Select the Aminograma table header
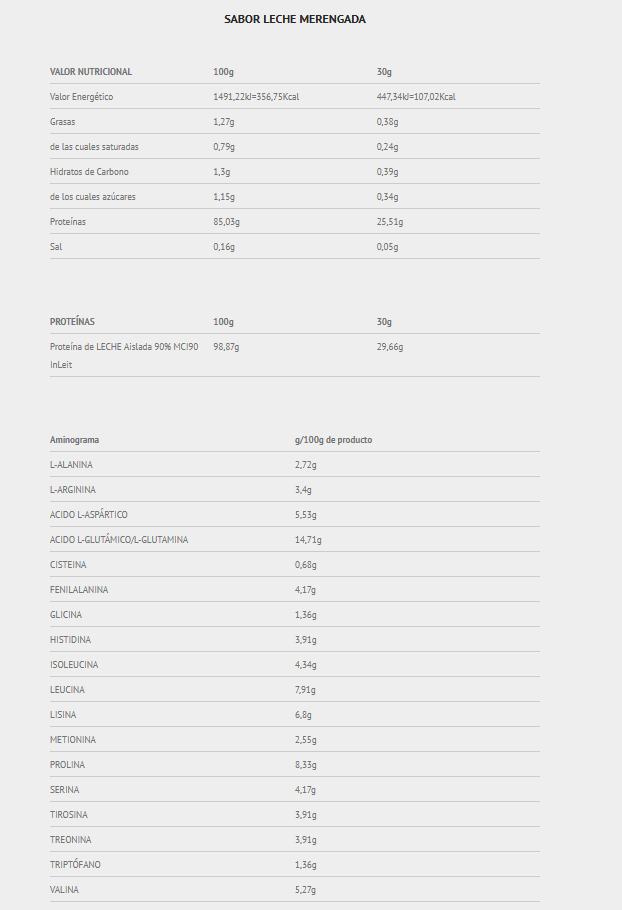Image resolution: width=622 pixels, height=910 pixels. 74,440
